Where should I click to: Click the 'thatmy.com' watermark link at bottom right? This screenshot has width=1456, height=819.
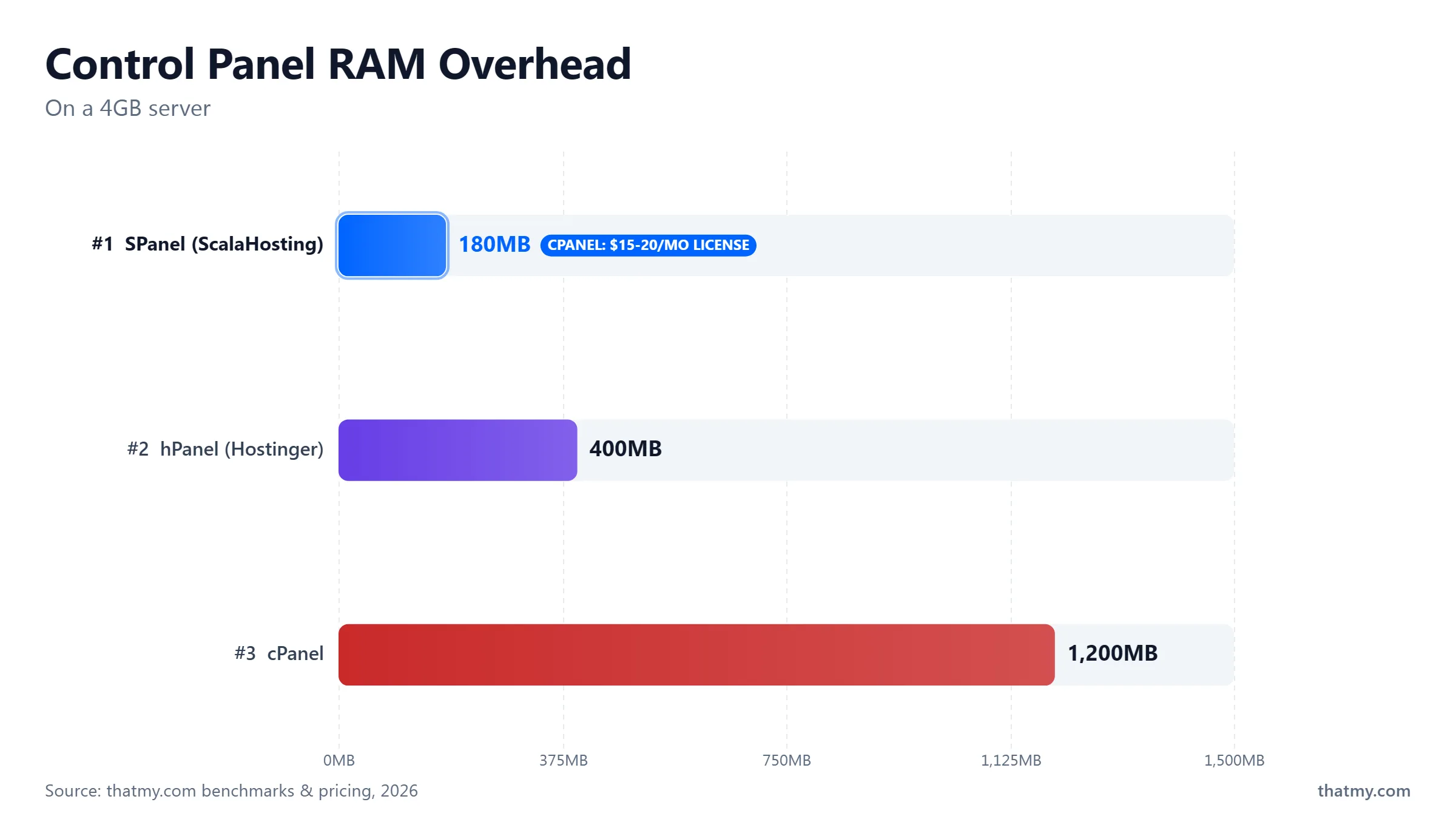[x=1364, y=791]
